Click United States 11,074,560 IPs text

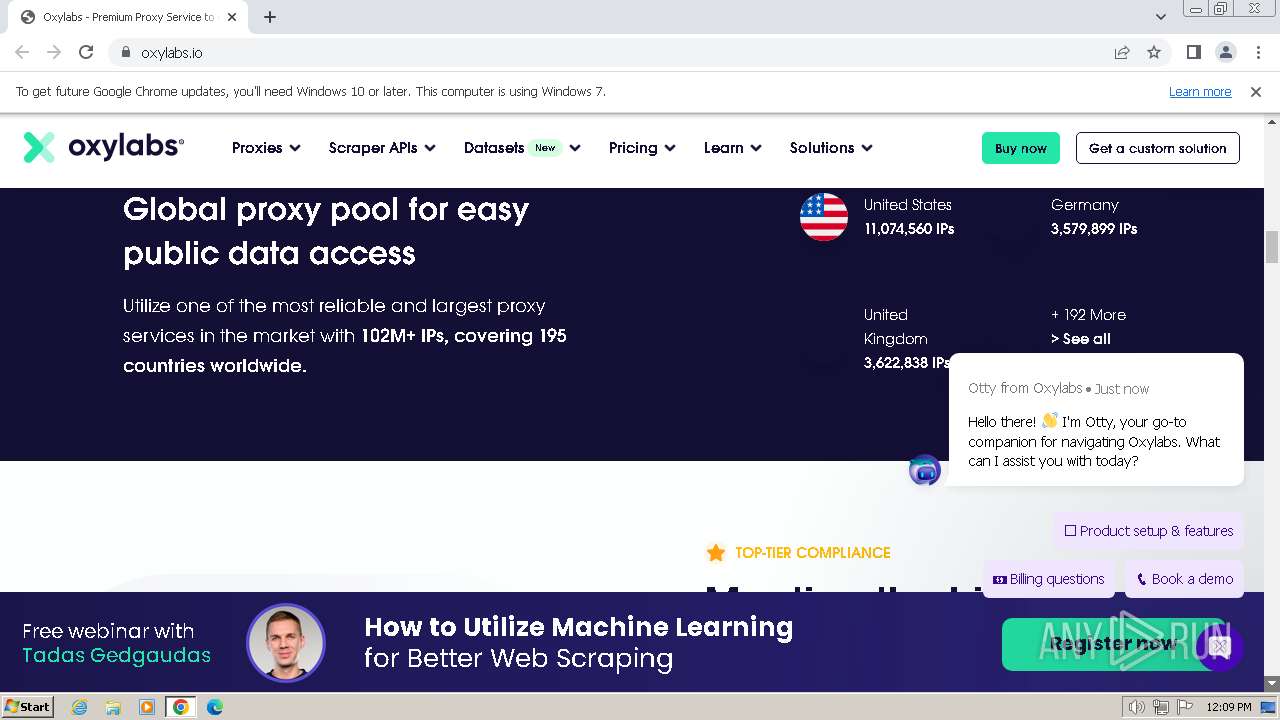click(909, 217)
